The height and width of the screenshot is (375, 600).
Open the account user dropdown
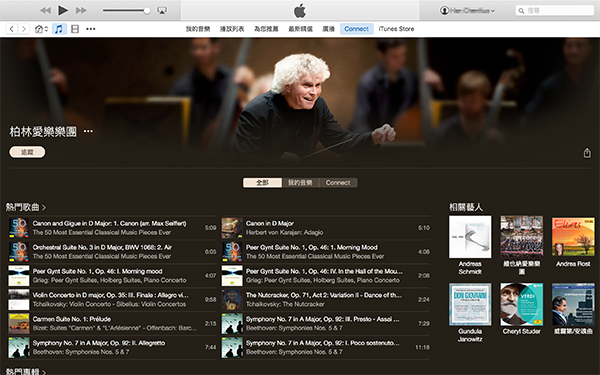[x=467, y=10]
